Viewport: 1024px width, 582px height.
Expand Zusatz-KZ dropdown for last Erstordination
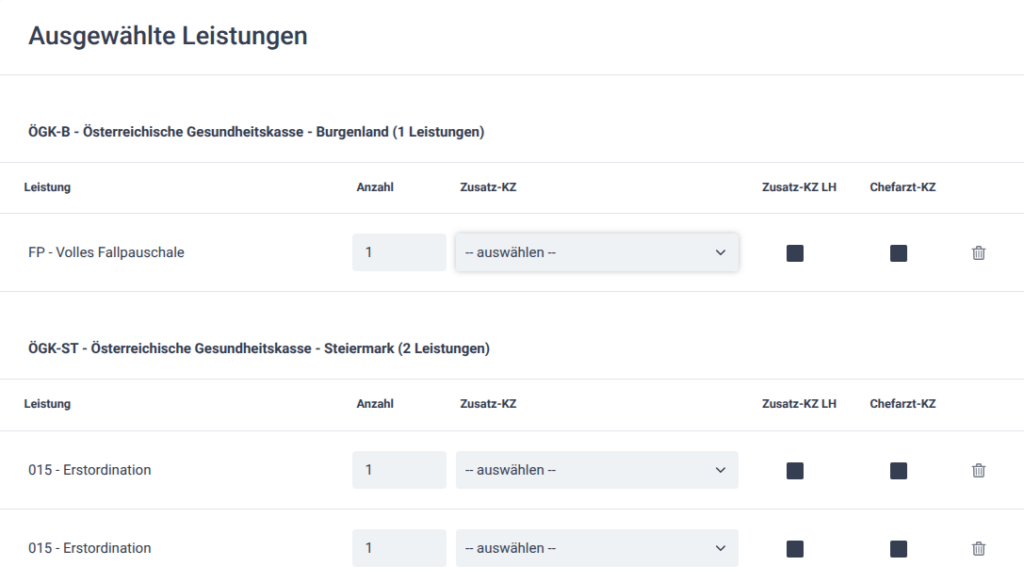pyautogui.click(x=596, y=548)
